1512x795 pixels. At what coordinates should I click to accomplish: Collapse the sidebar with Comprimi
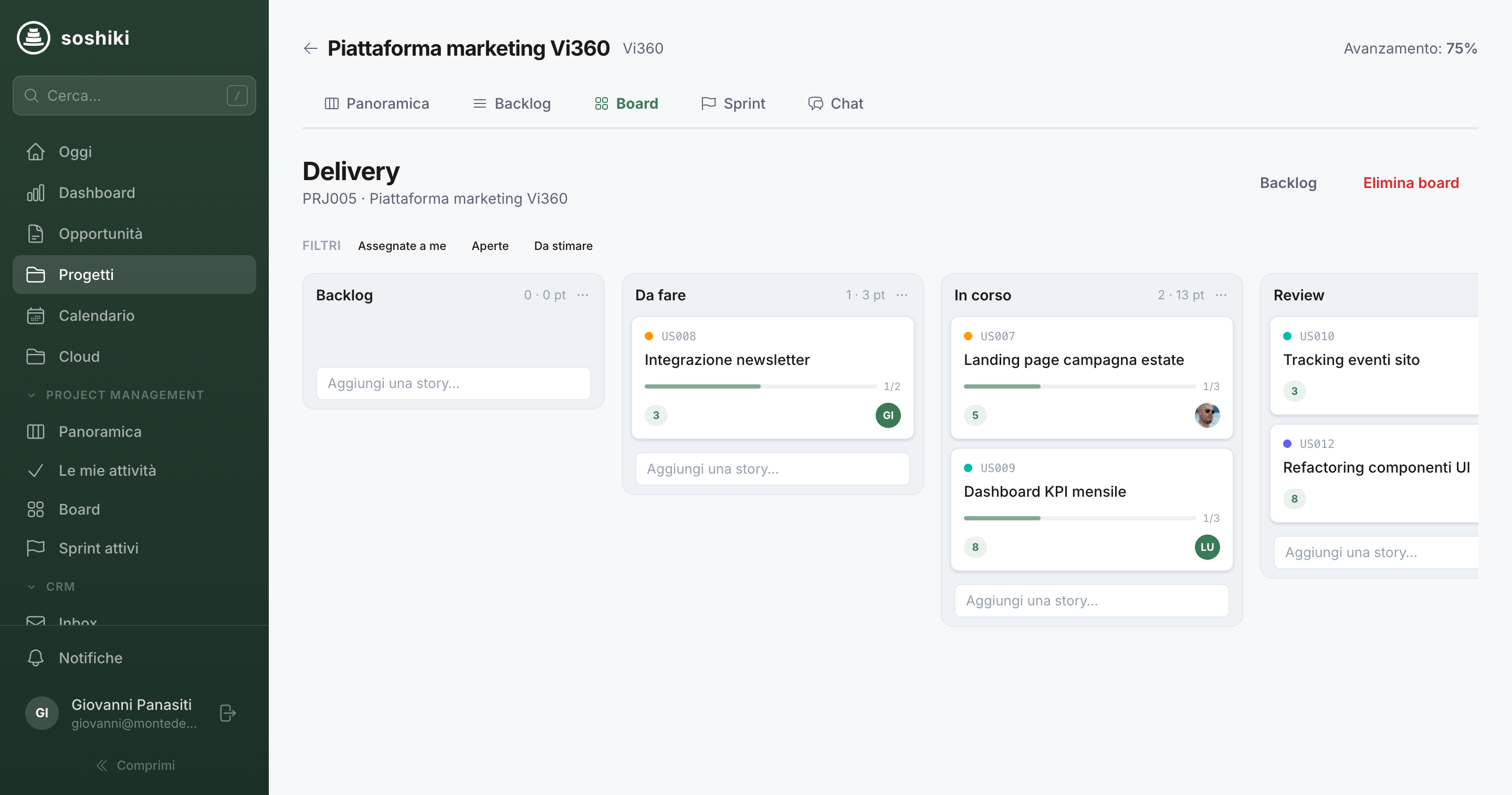point(135,765)
